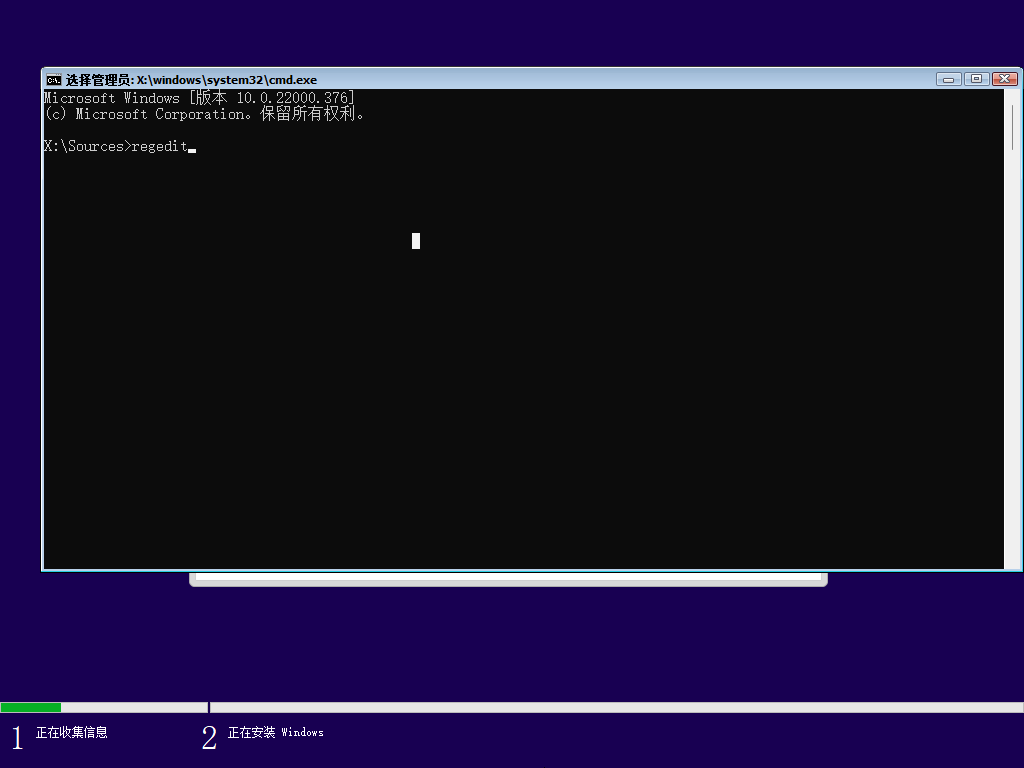
Task: Click the '正在收集信息' step label
Action: 71,732
